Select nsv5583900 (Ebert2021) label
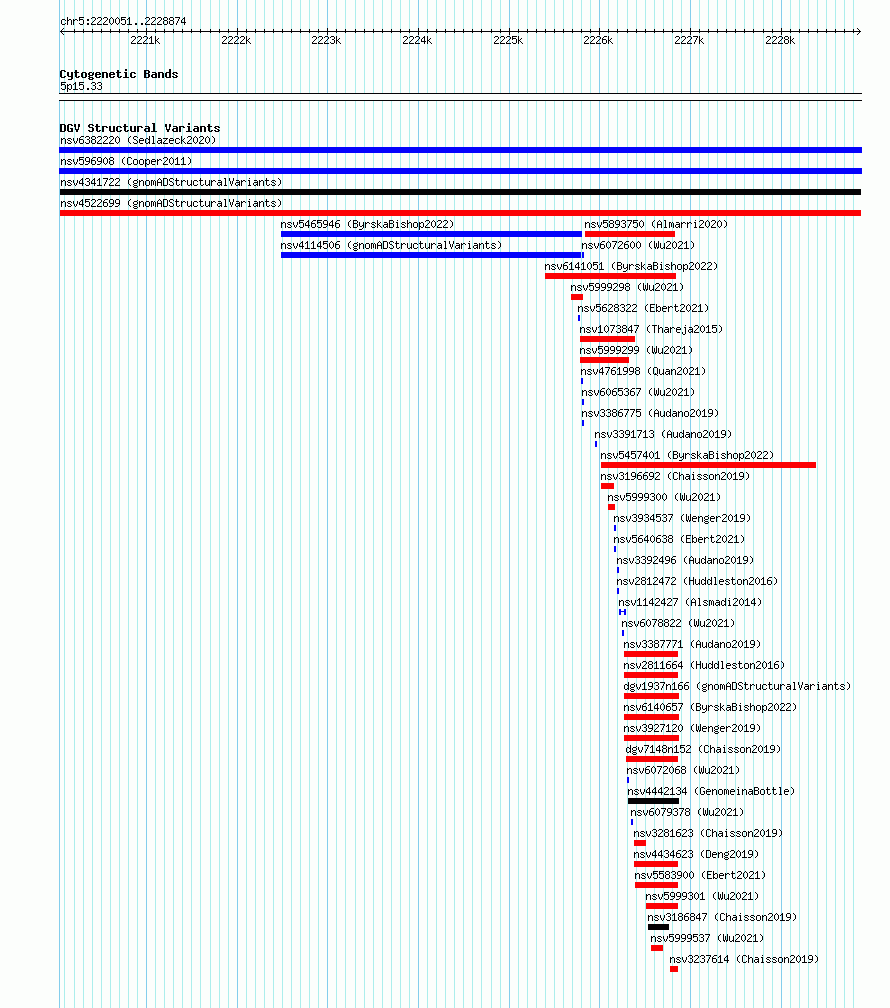This screenshot has height=1008, width=890. [x=700, y=876]
